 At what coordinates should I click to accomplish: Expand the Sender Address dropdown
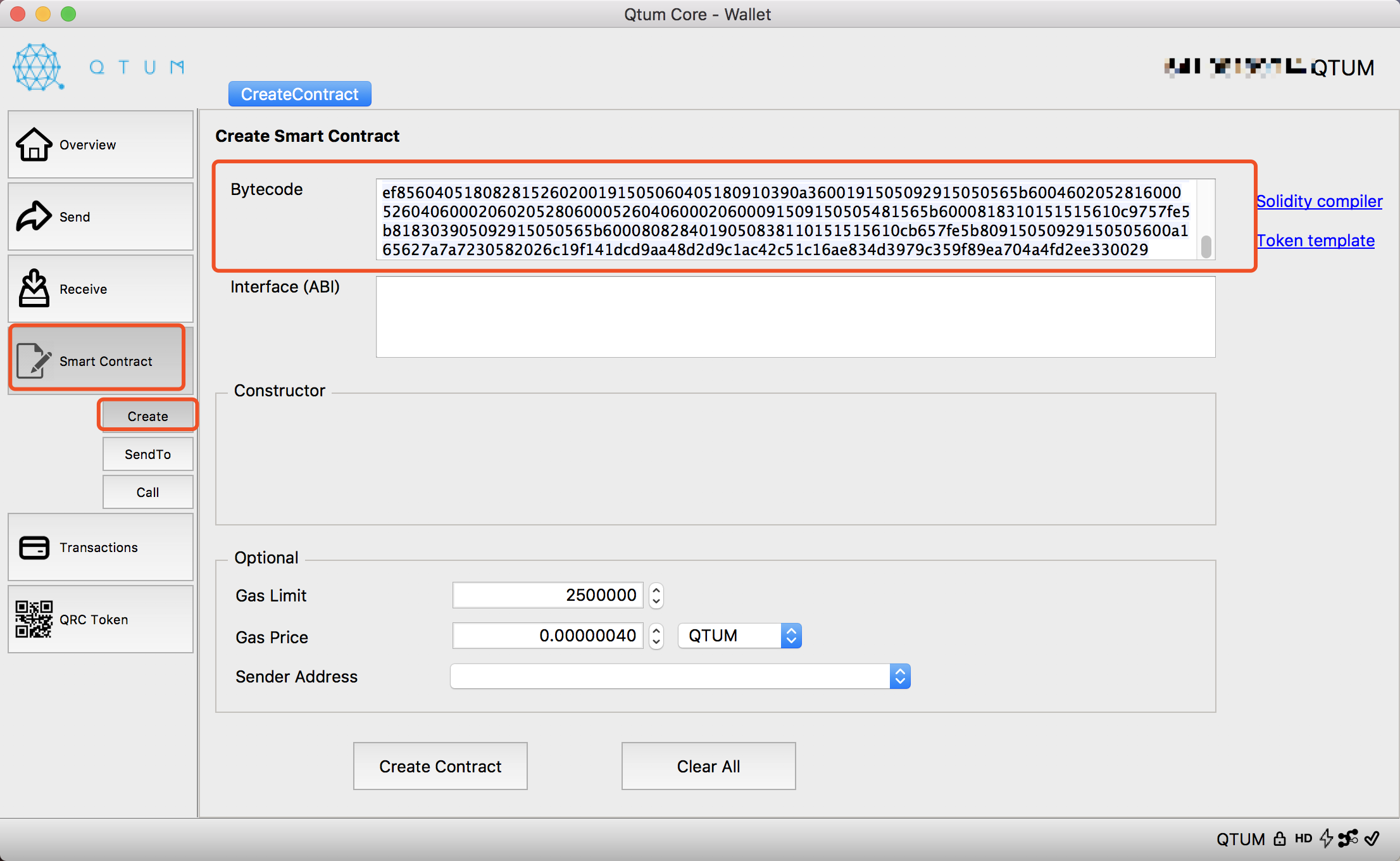900,677
